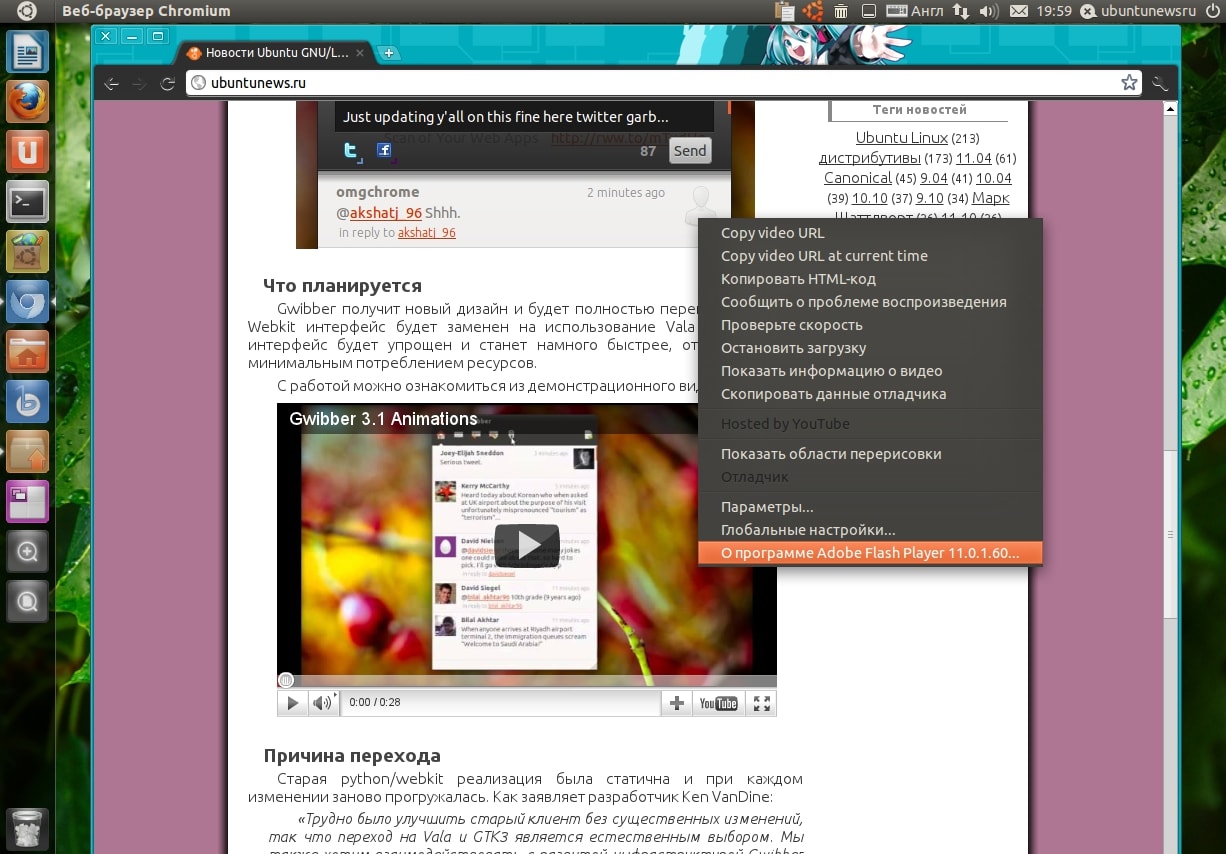This screenshot has width=1226, height=854.
Task: Open the messaging envelope indicator
Action: coord(1019,11)
